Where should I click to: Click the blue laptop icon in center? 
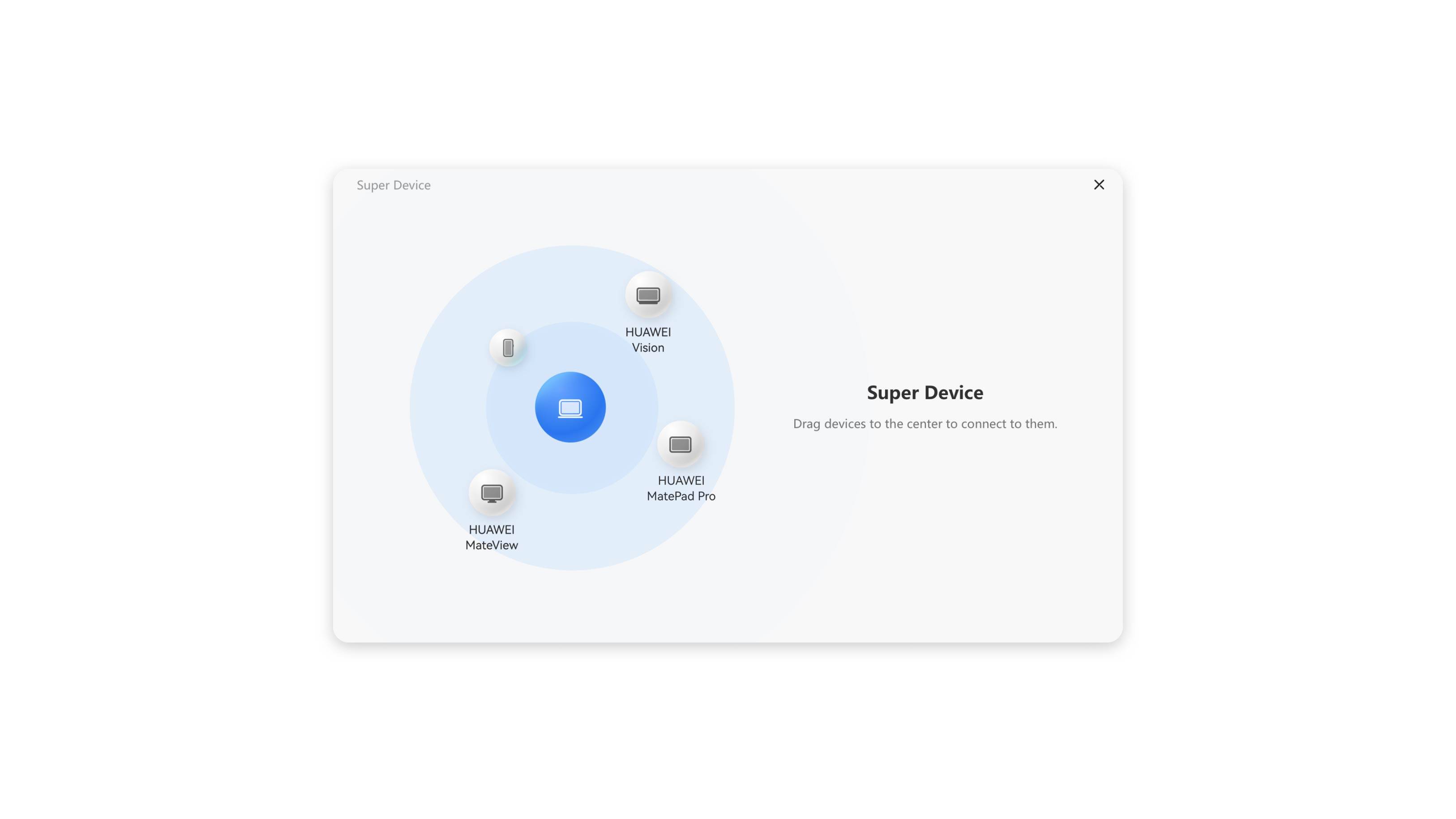click(570, 407)
